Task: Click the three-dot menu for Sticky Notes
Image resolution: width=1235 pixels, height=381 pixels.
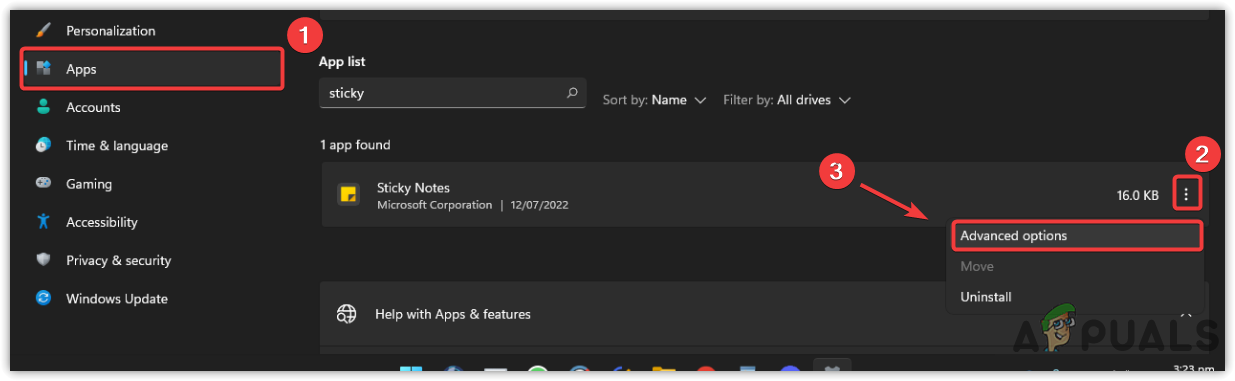Action: 1186,195
